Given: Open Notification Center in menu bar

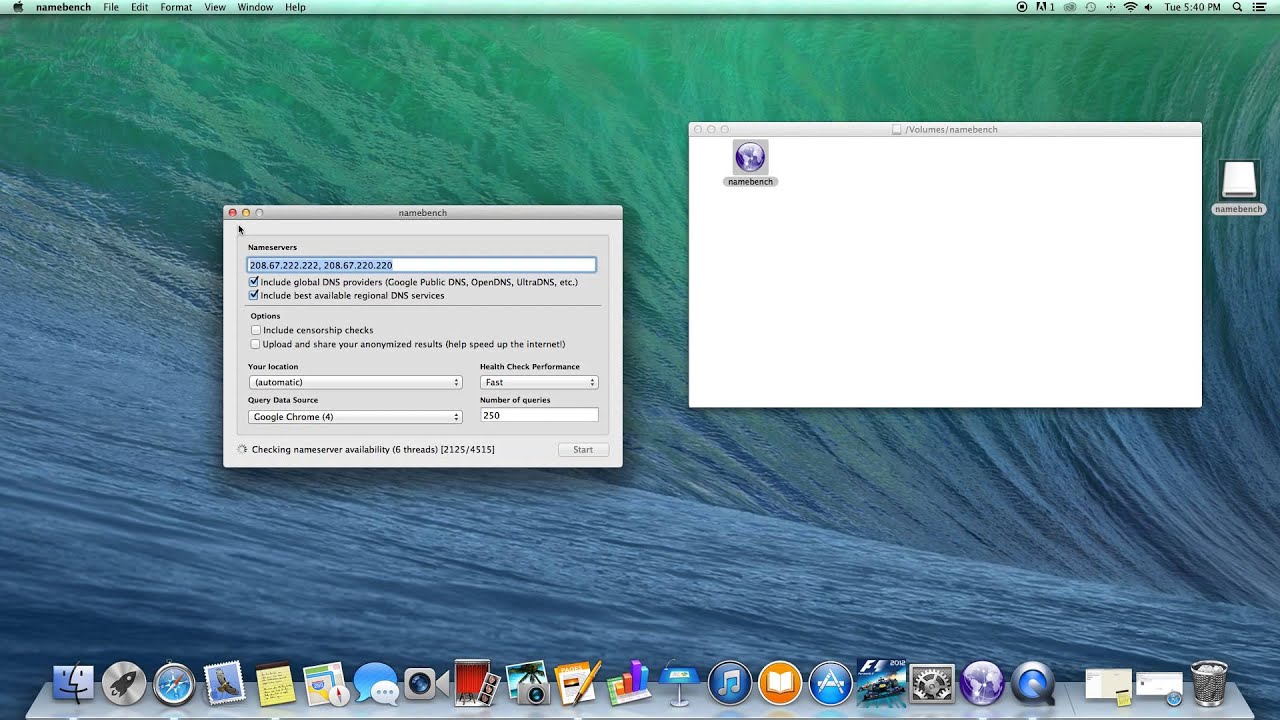Looking at the screenshot, I should tap(1259, 7).
